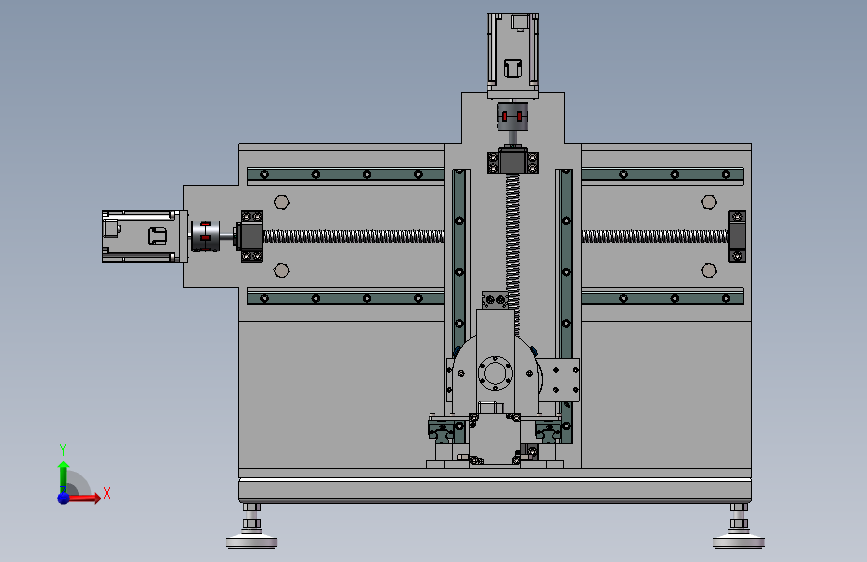867x562 pixels.
Task: Select the horizontal ball screw right of the center column
Action: pyautogui.click(x=655, y=237)
